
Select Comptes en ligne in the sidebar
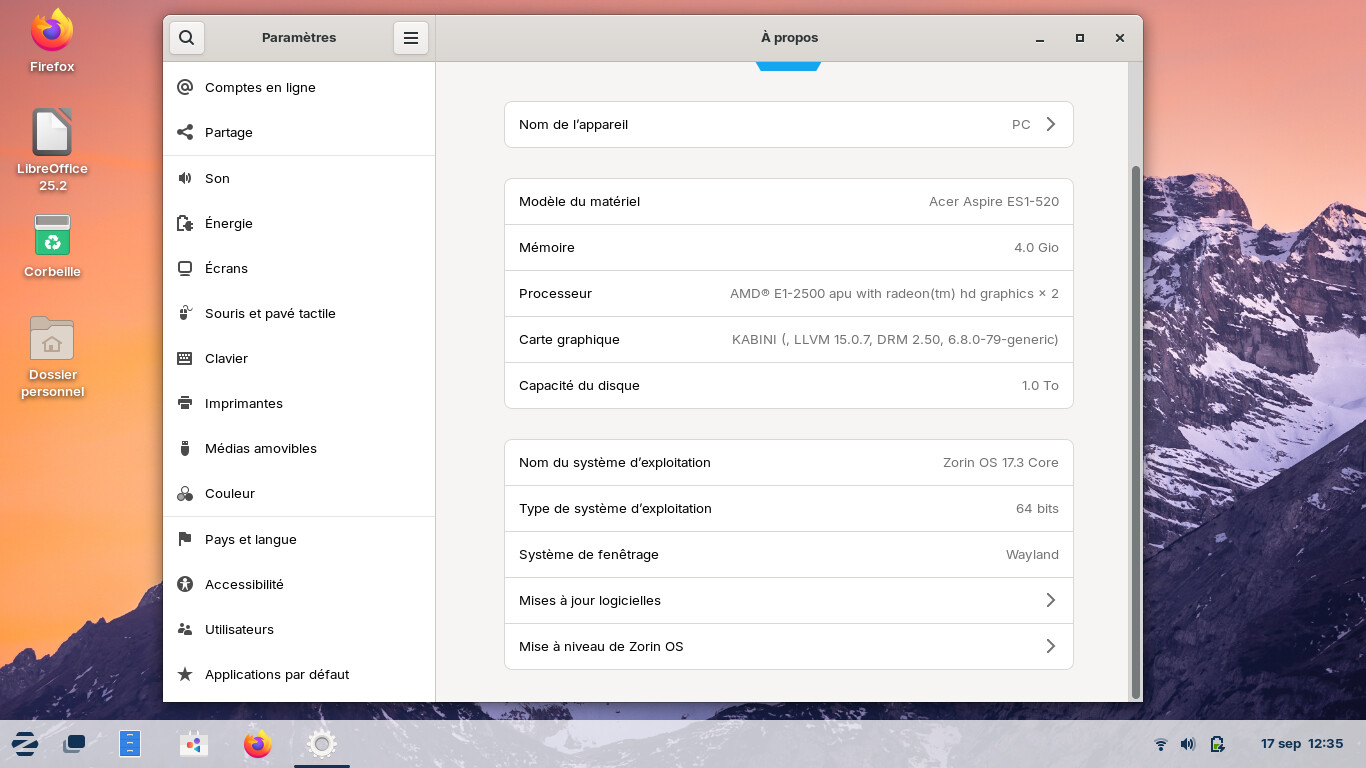(260, 88)
